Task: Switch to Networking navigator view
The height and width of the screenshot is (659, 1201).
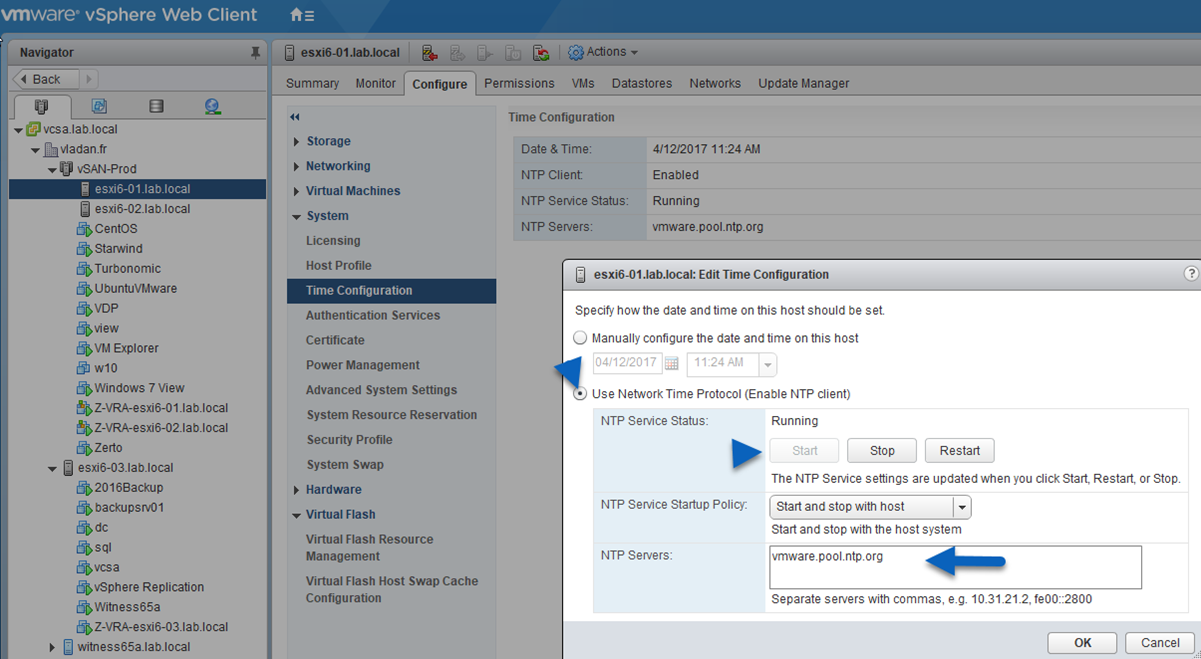Action: [x=212, y=106]
